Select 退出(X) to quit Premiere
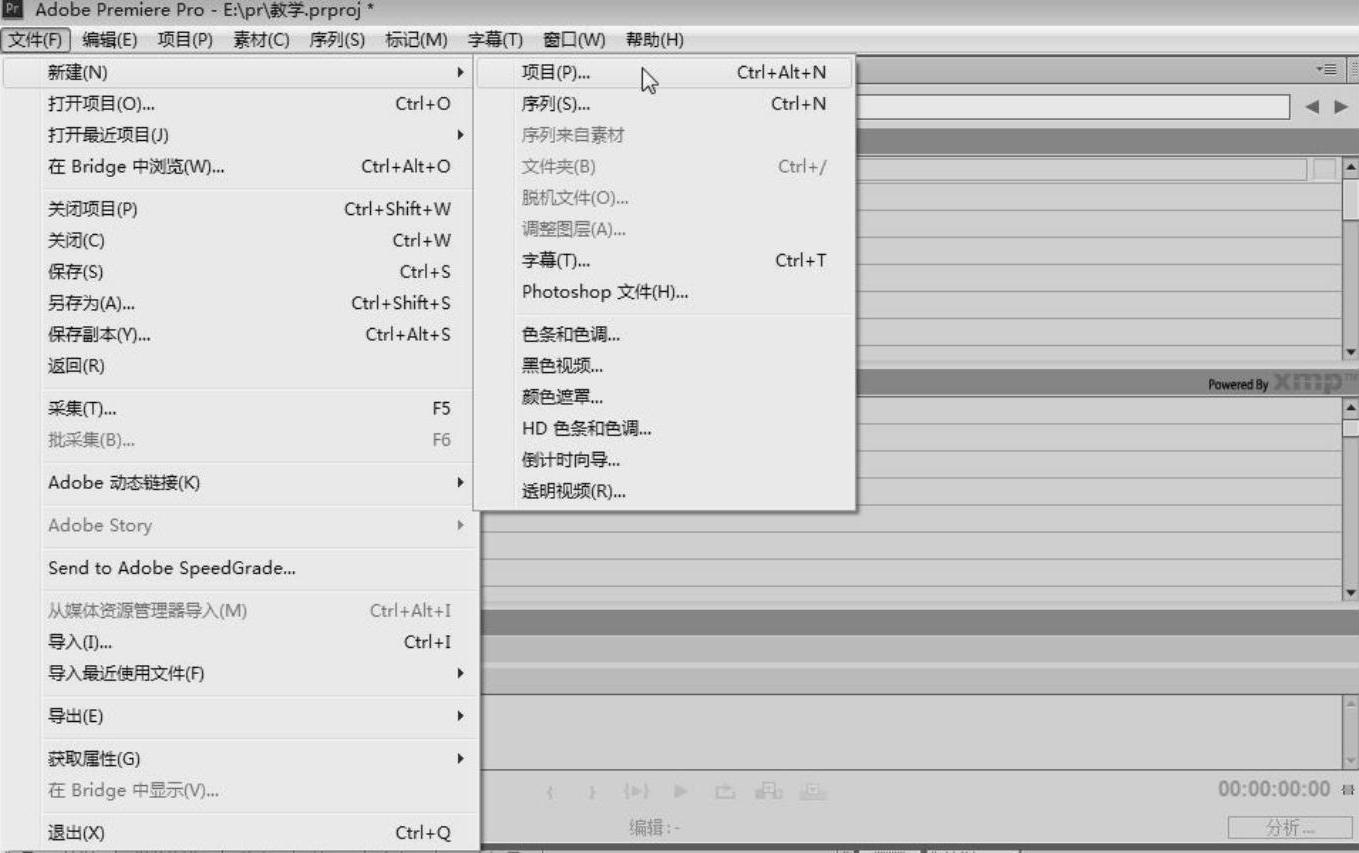 [240, 832]
